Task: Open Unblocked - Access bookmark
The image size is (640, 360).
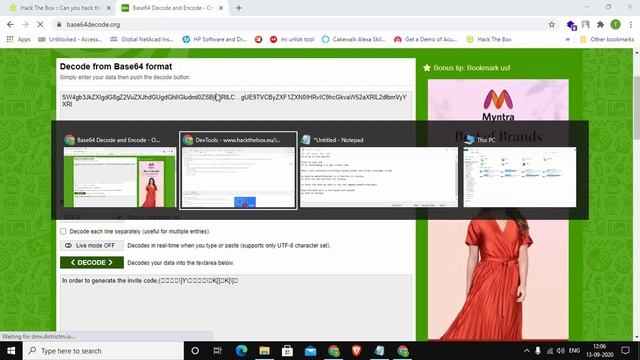Action: pyautogui.click(x=69, y=39)
